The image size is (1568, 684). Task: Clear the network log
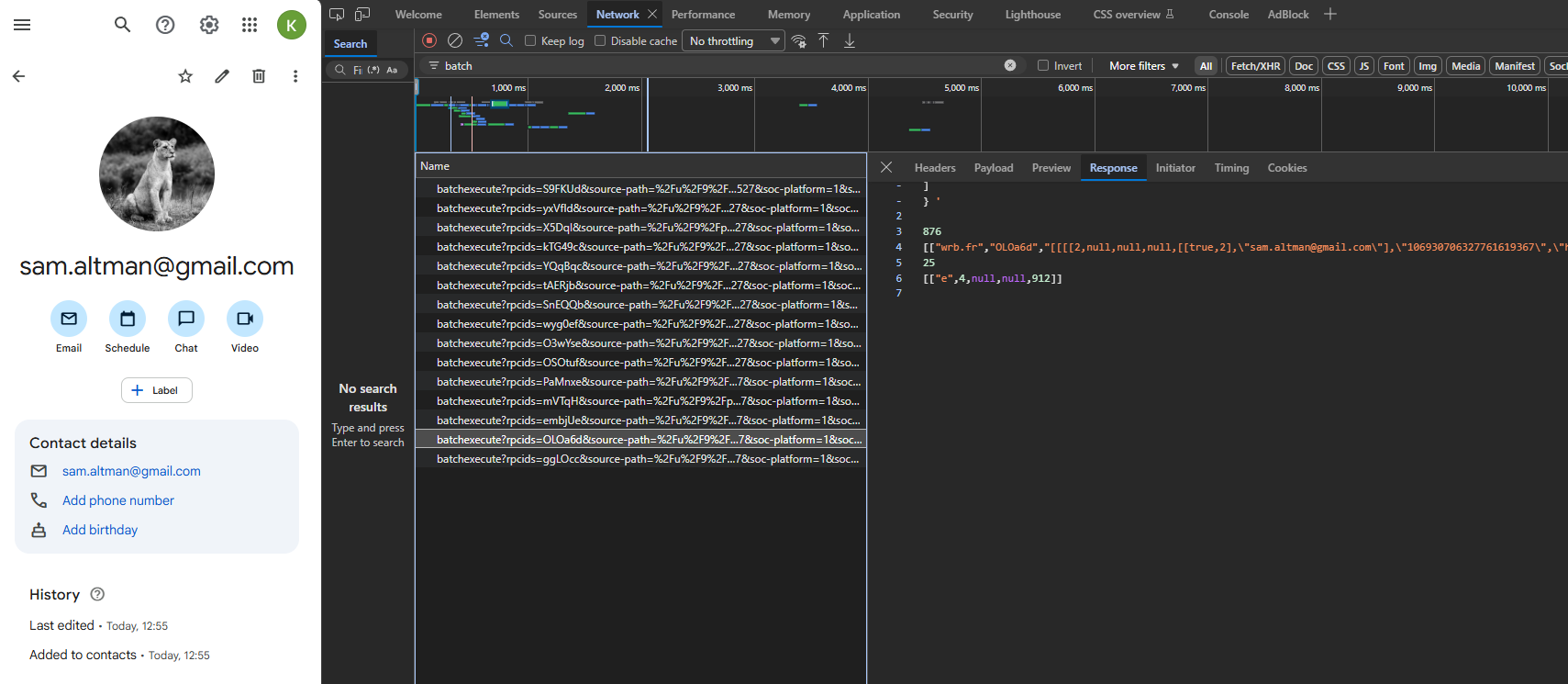click(x=455, y=40)
